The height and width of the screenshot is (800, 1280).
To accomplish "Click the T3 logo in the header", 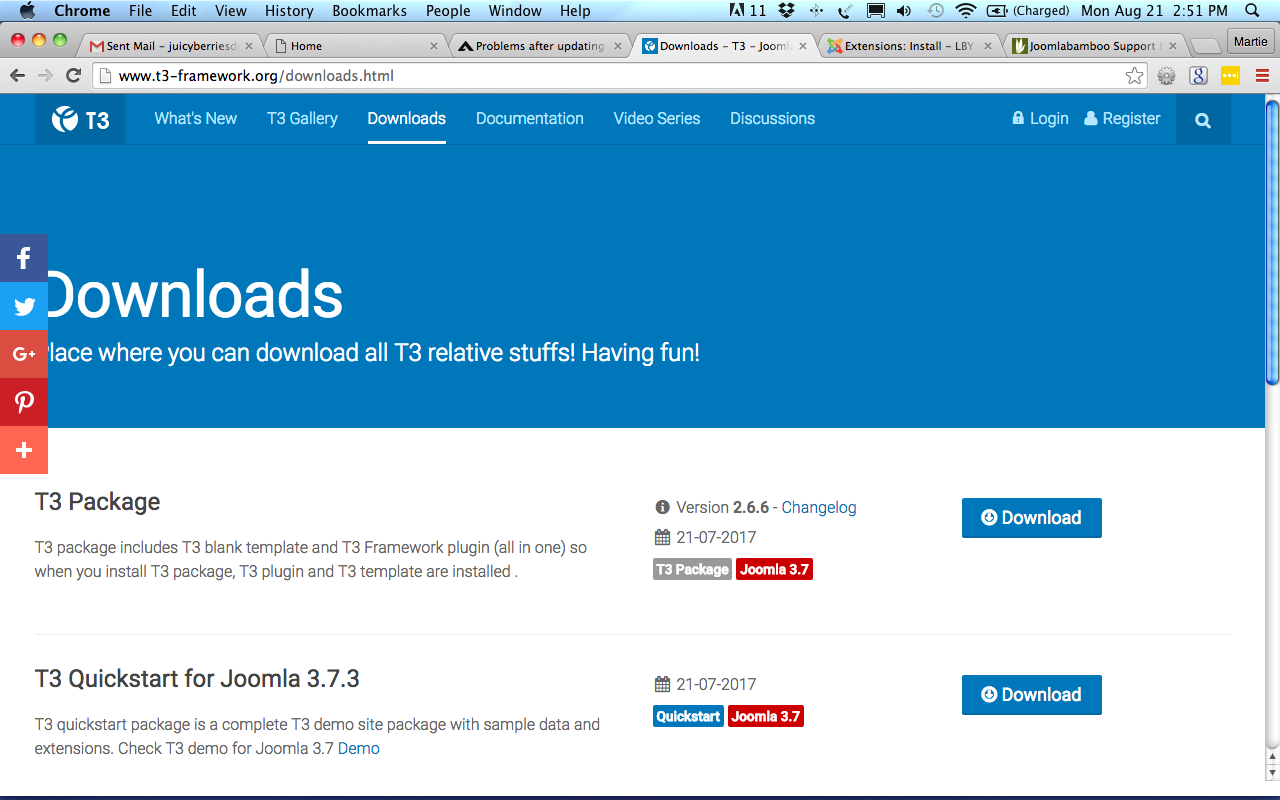I will (80, 119).
